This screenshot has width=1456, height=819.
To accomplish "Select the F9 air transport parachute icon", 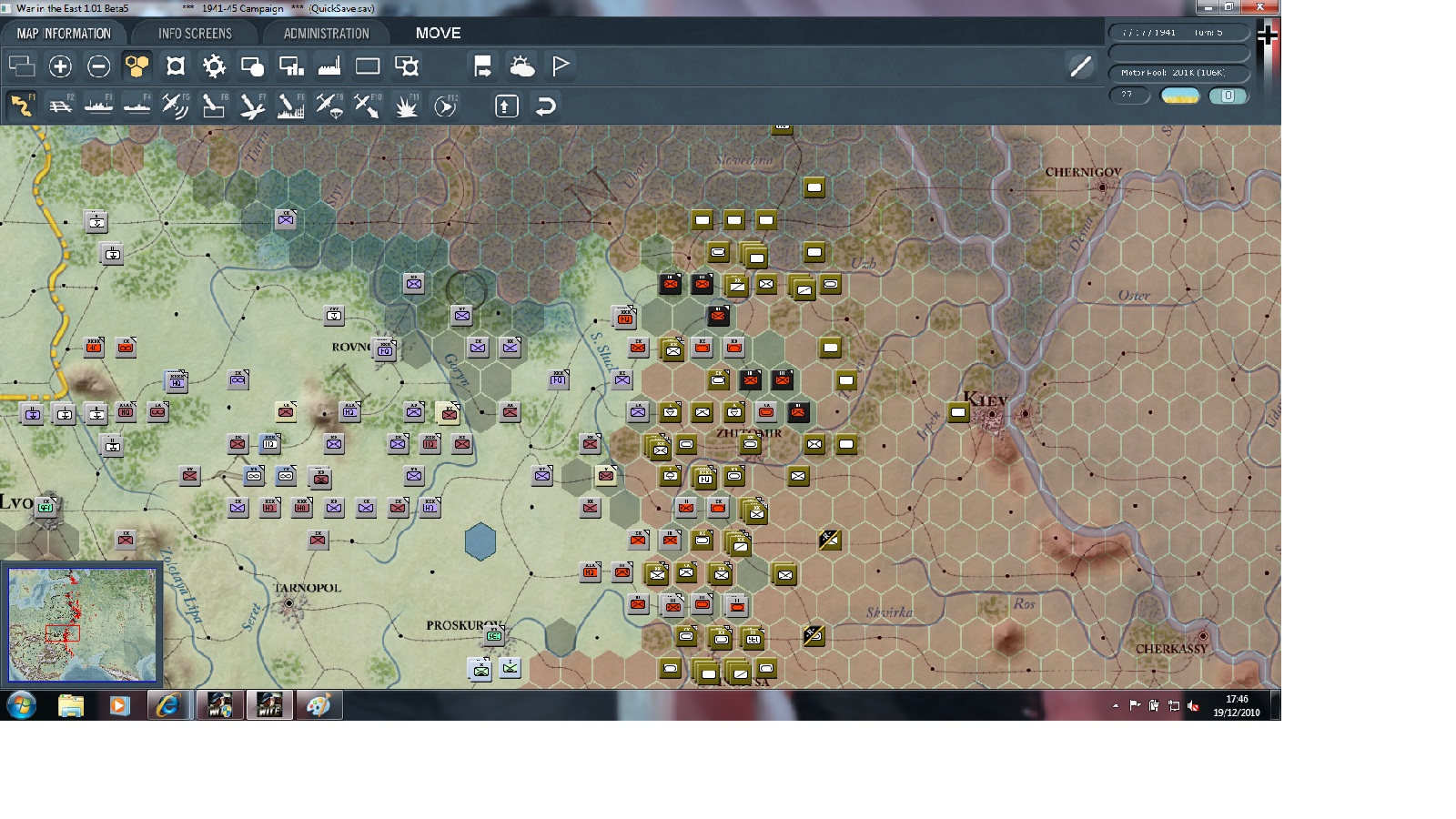I will pyautogui.click(x=329, y=106).
